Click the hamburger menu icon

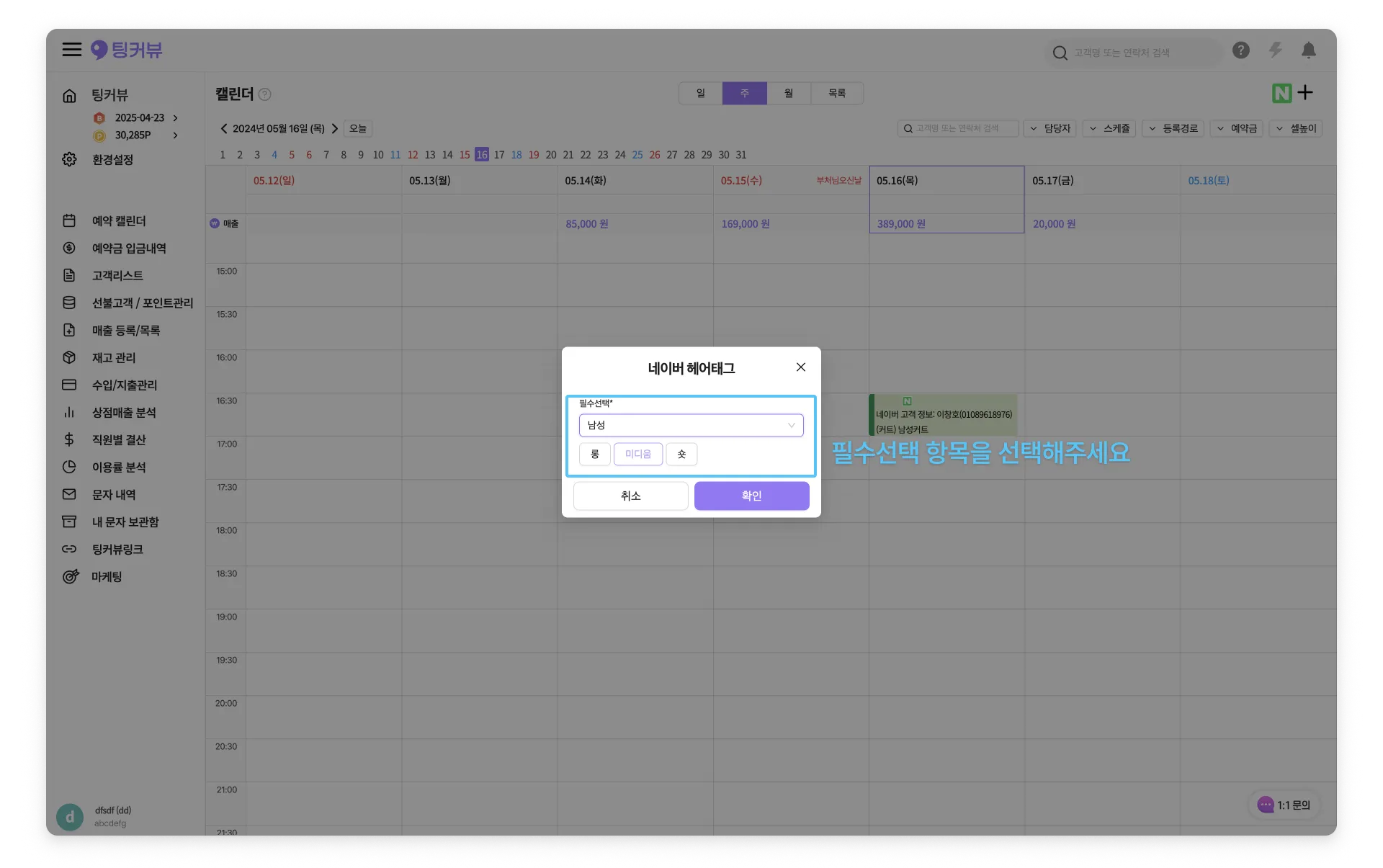point(71,50)
